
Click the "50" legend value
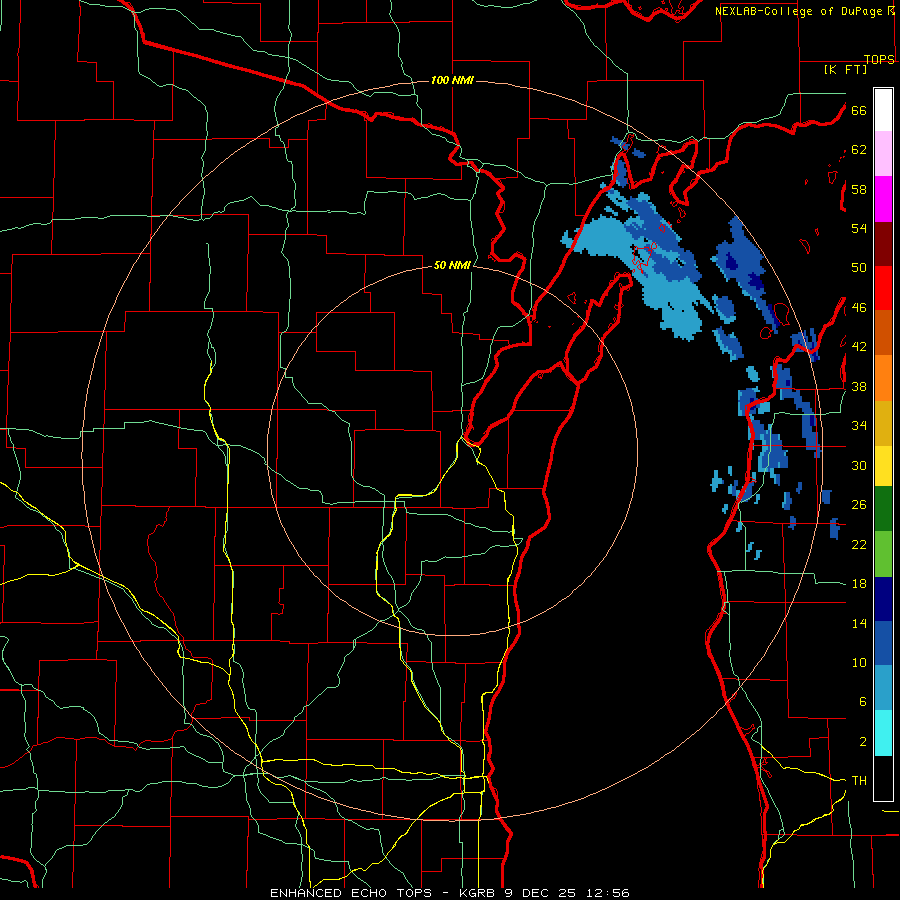click(859, 268)
